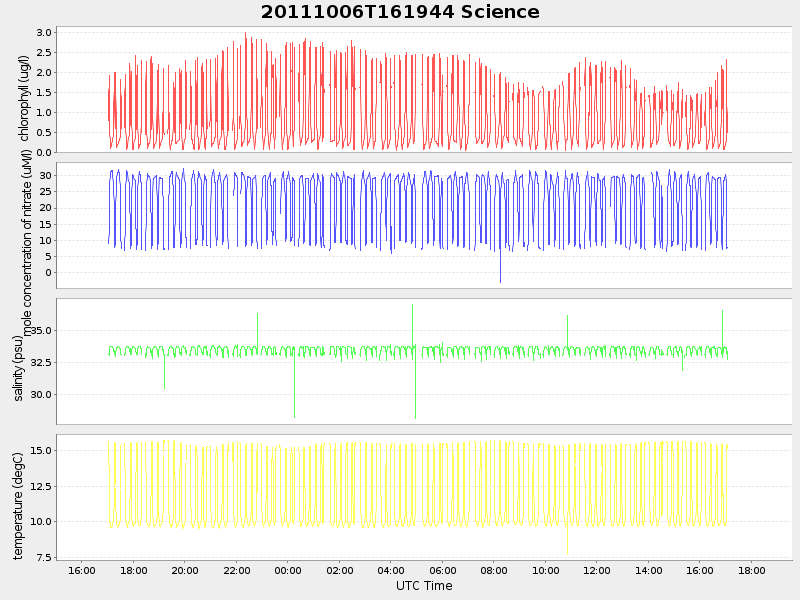Select the 25 tick on nitrate axis
This screenshot has width=800, height=600.
pos(46,192)
